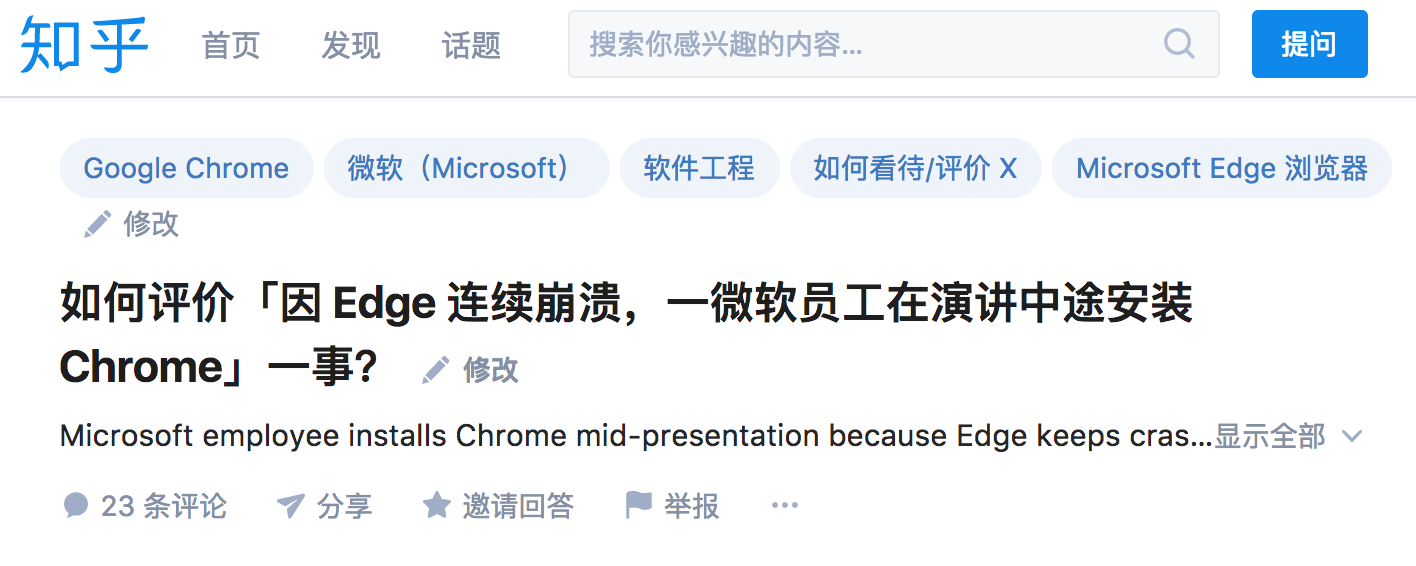Open the Microsoft Edge 浏览器 topic tag
Screen dimensions: 1416x566
pos(1221,168)
